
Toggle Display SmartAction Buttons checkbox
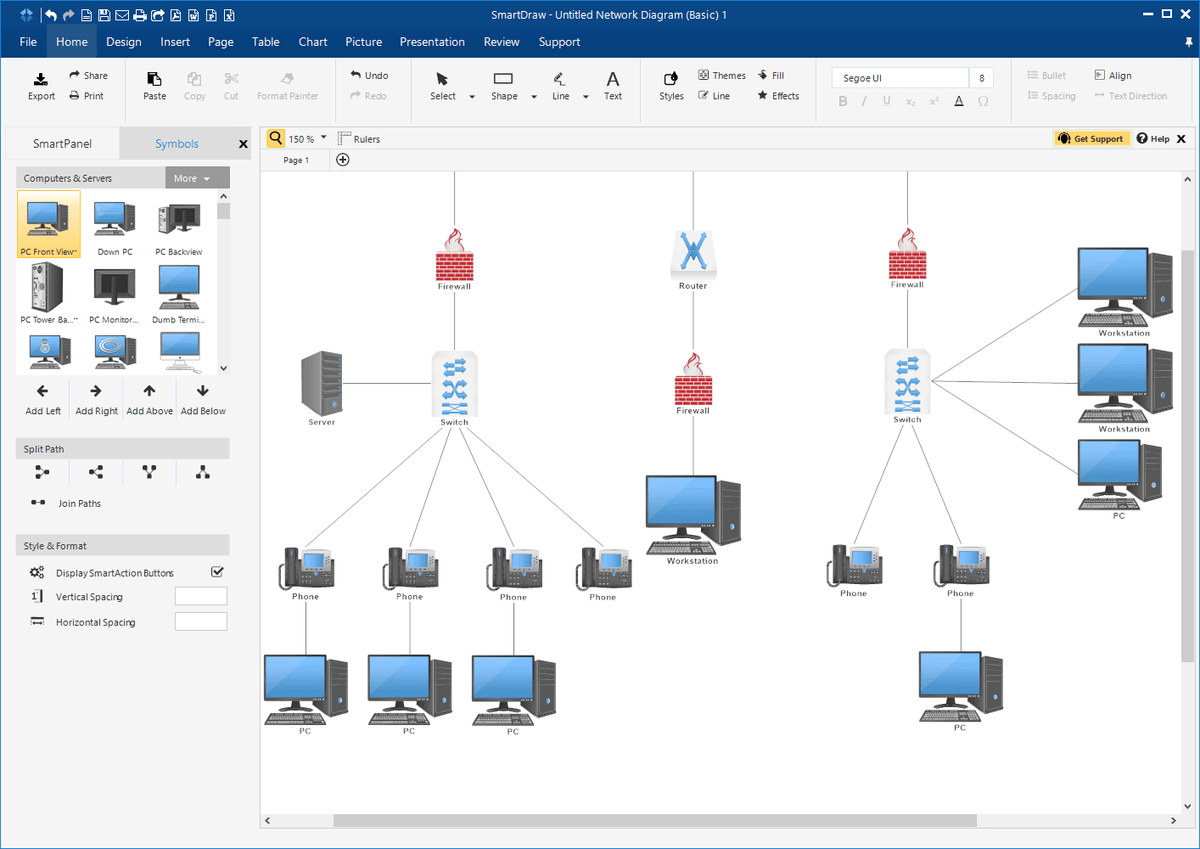217,572
